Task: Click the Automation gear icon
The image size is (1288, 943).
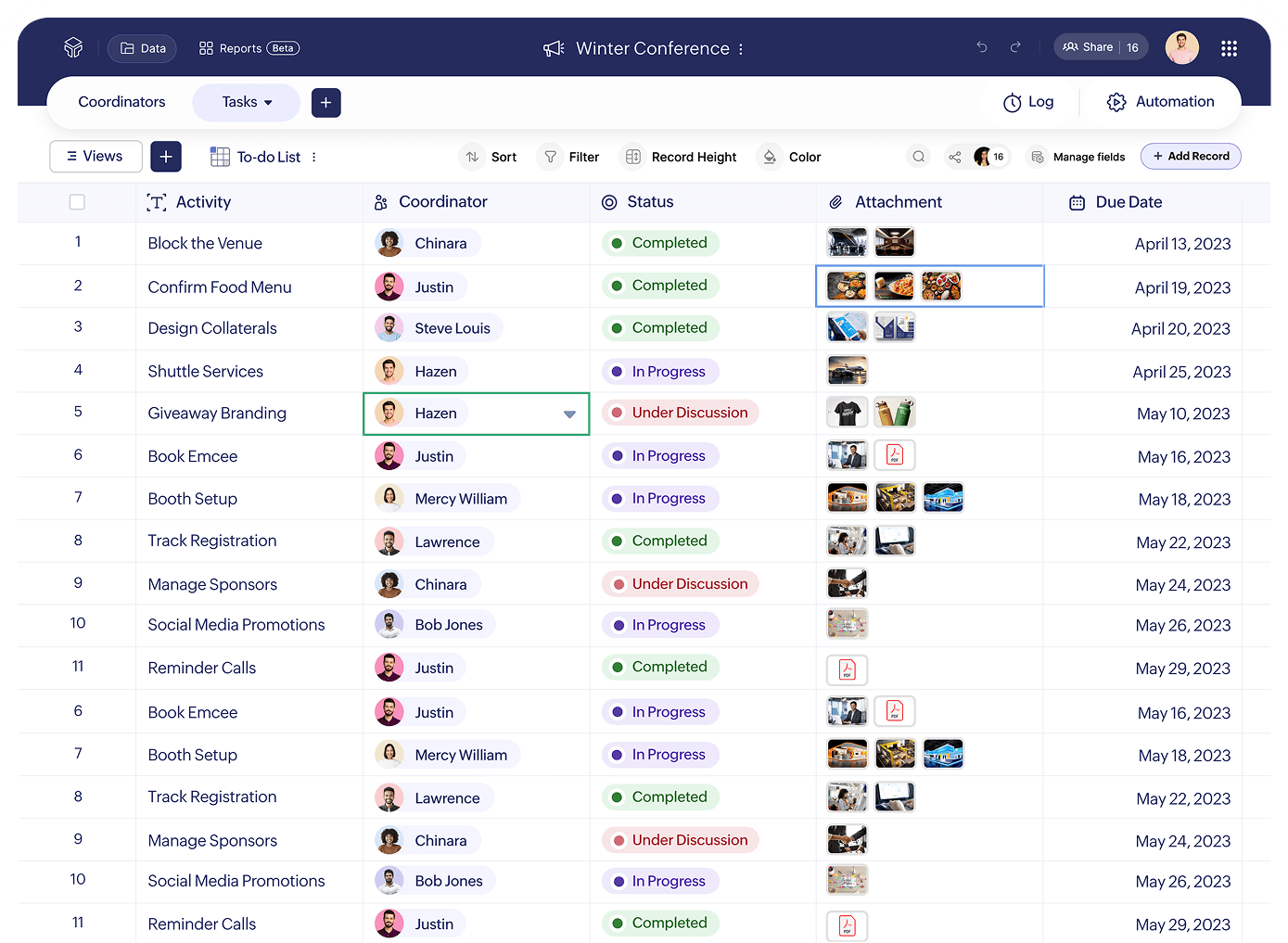Action: click(x=1116, y=102)
